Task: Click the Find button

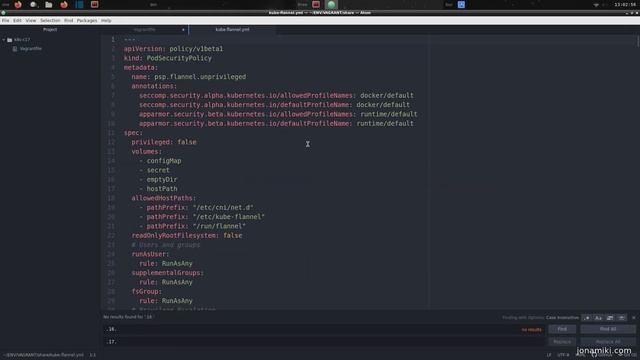Action: tap(562, 329)
